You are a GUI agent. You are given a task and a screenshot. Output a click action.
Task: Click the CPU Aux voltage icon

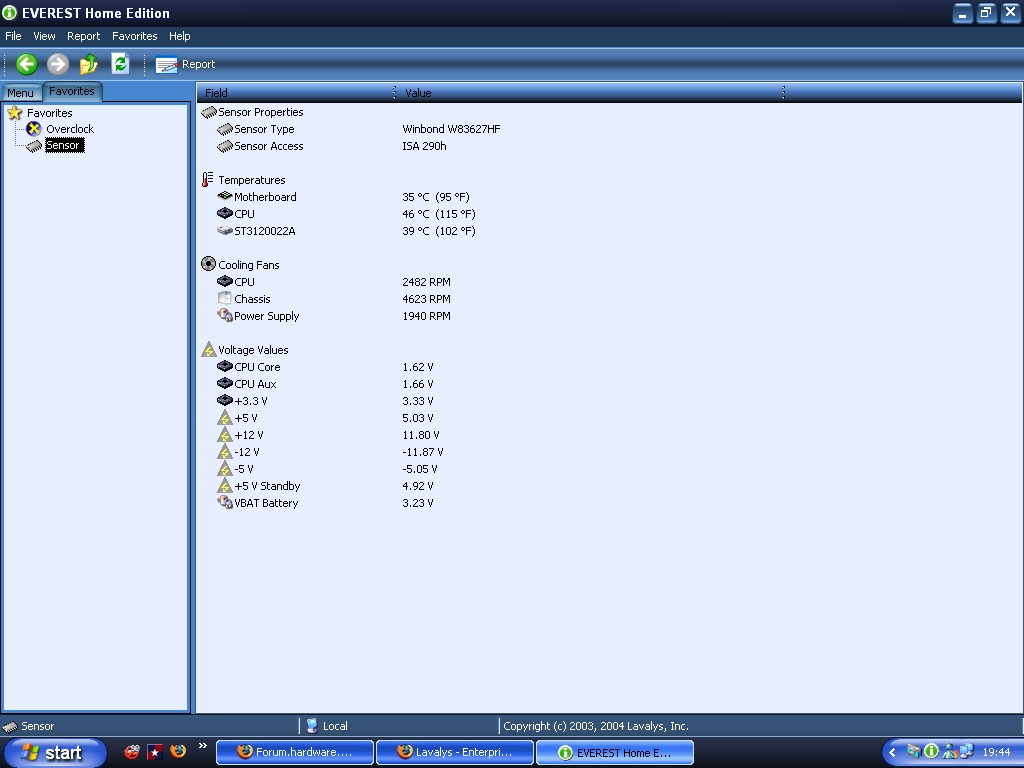pos(225,383)
